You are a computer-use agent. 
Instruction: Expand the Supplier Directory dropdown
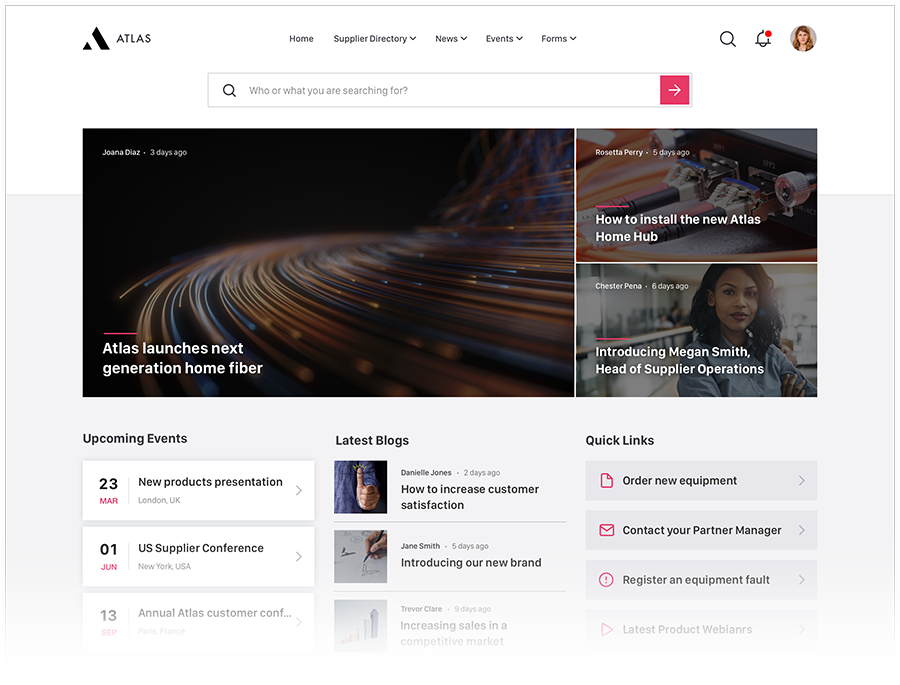click(x=374, y=38)
